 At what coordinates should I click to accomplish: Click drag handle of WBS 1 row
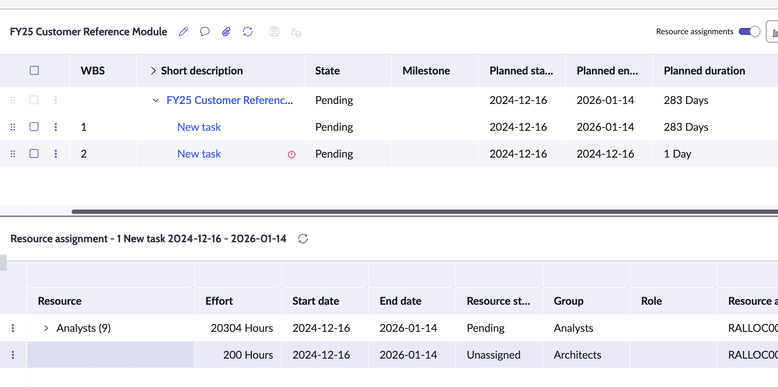(13, 127)
